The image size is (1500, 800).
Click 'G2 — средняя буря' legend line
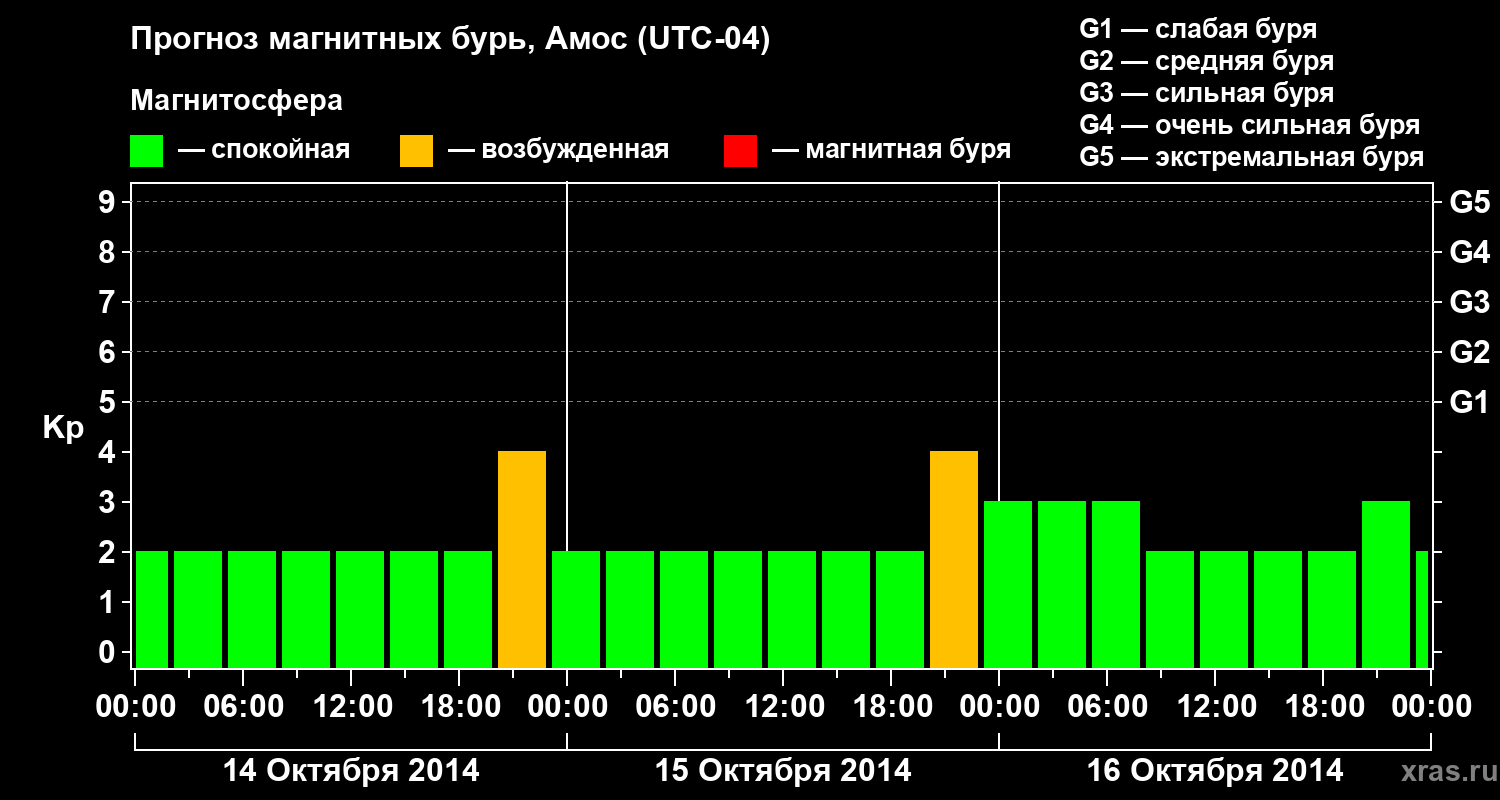pos(1206,61)
